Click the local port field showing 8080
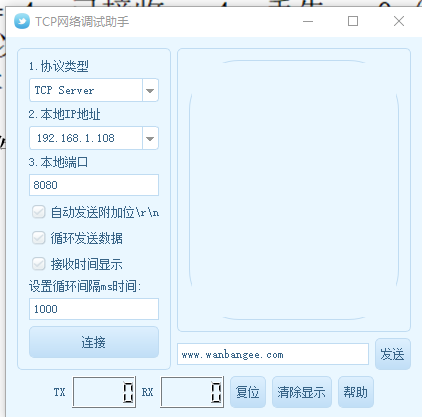This screenshot has height=417, width=422. (x=94, y=185)
